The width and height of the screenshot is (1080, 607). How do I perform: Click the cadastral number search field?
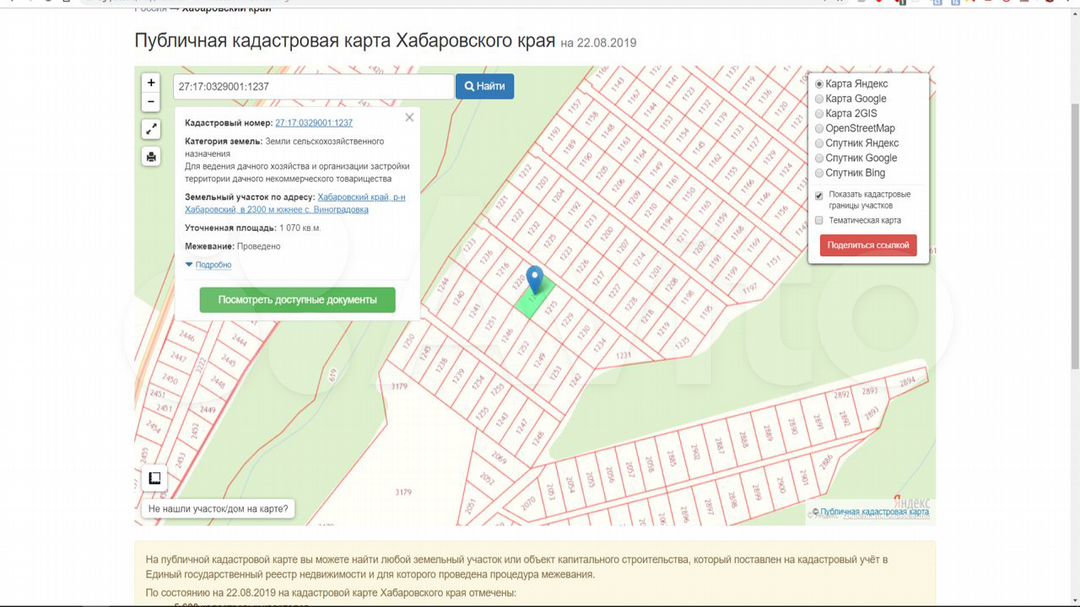(313, 87)
